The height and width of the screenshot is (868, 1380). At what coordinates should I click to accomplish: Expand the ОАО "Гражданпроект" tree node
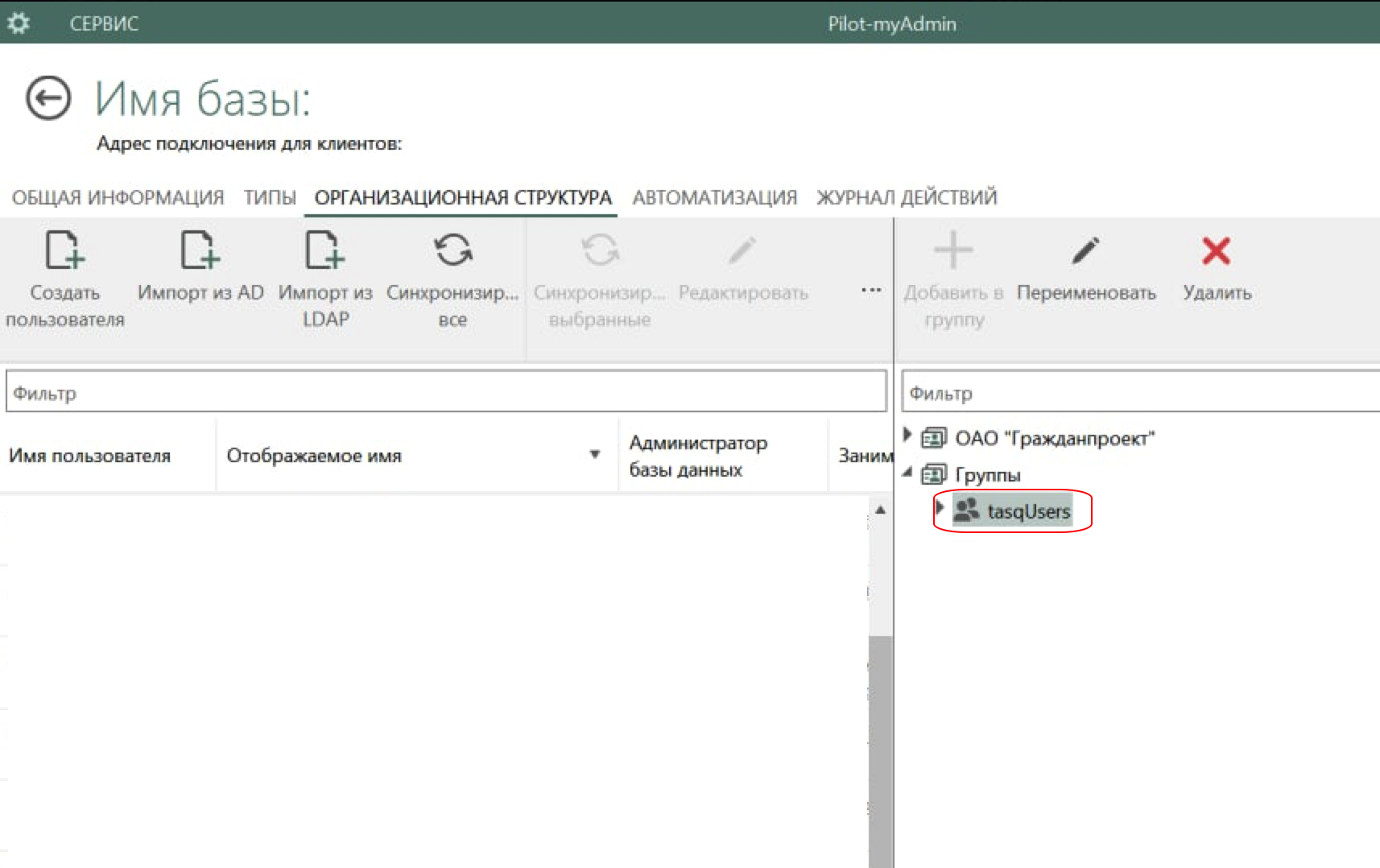click(x=907, y=436)
